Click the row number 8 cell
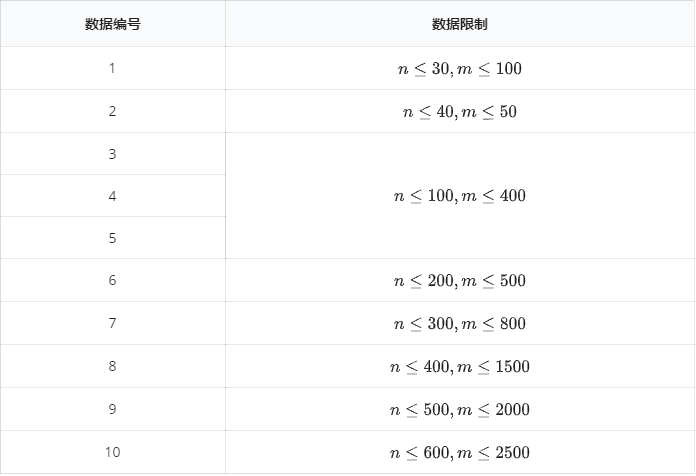 point(112,366)
